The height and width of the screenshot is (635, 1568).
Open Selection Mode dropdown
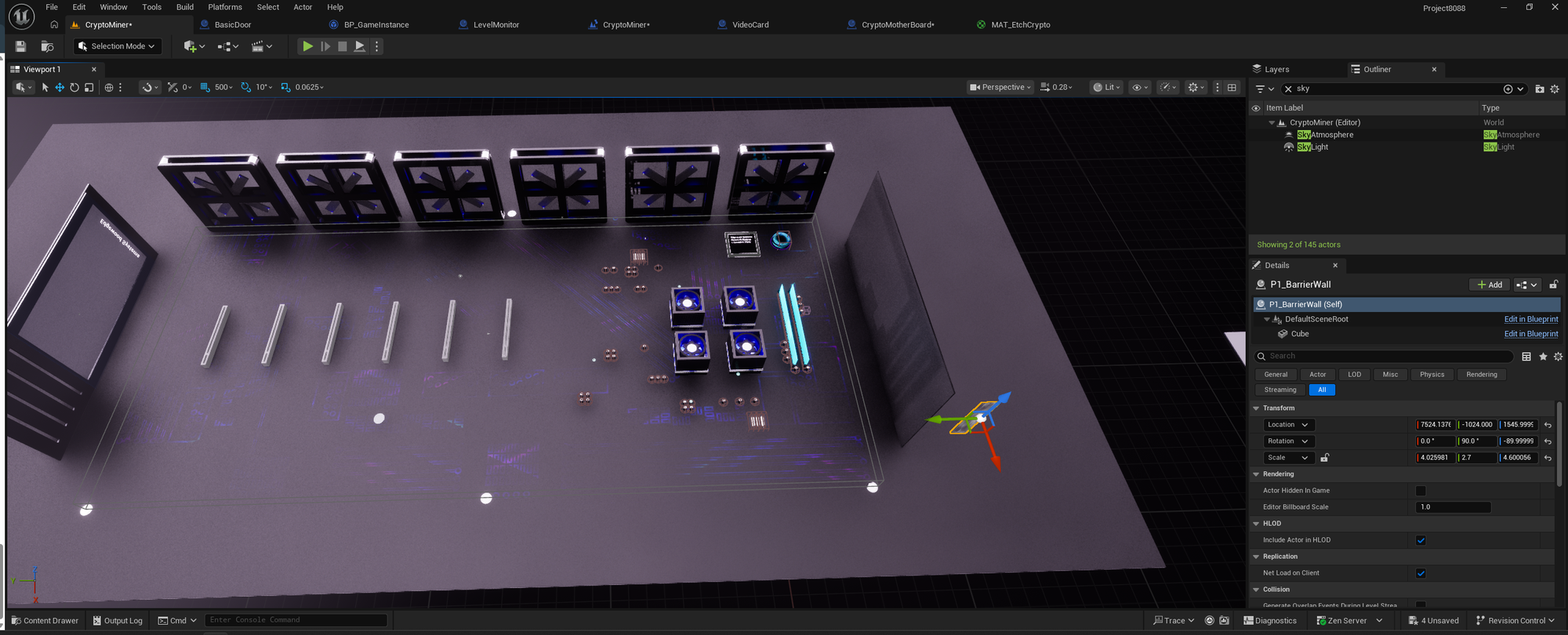tap(117, 46)
